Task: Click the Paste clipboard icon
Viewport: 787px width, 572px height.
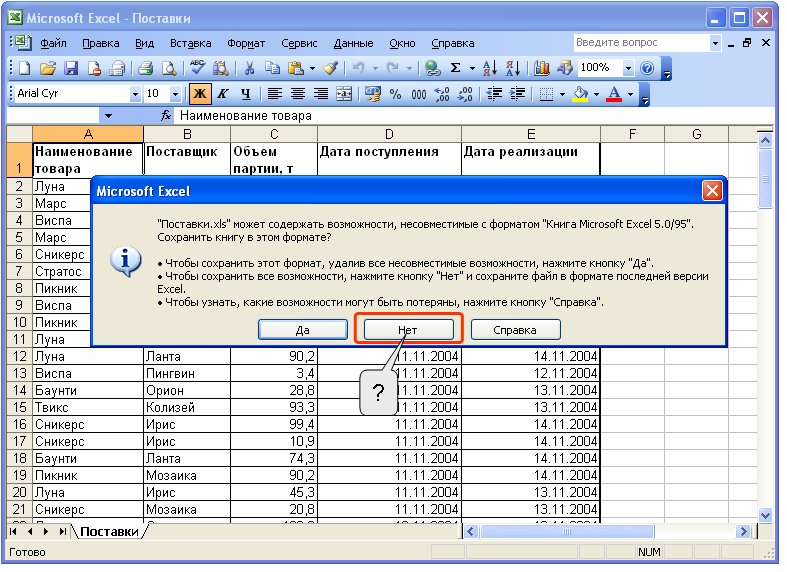Action: [x=296, y=68]
